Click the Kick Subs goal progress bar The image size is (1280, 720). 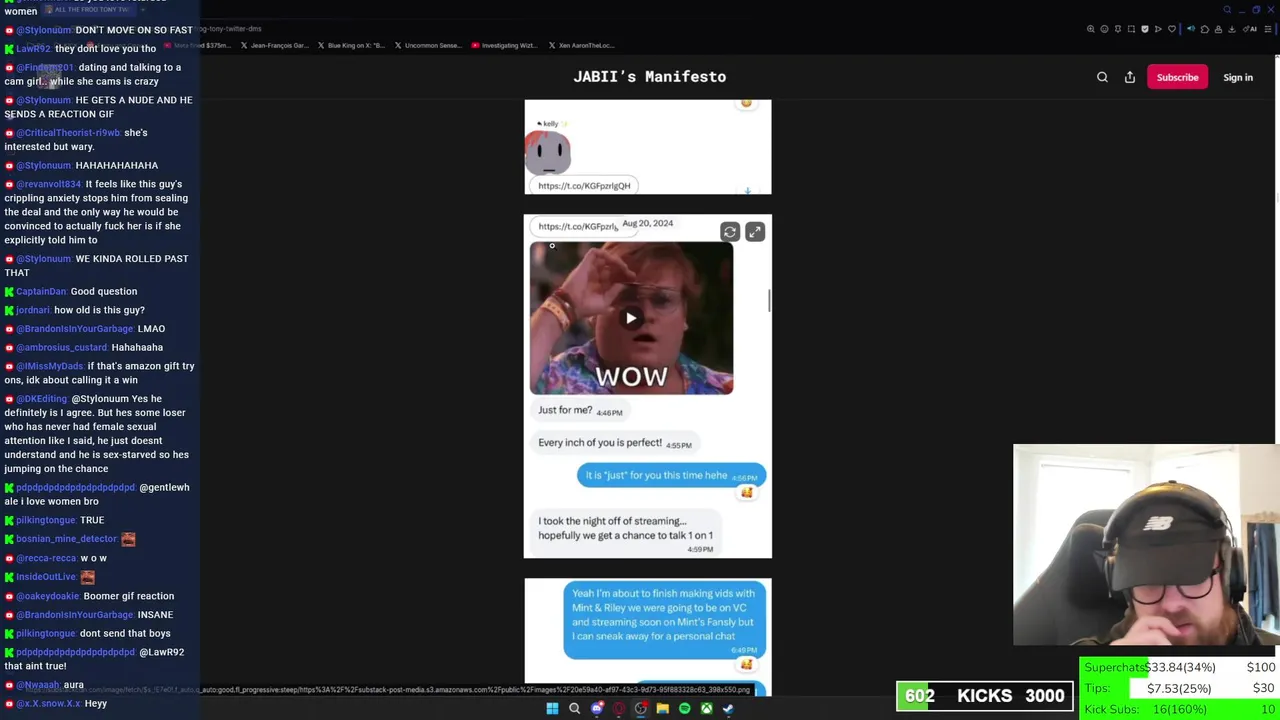[1179, 709]
